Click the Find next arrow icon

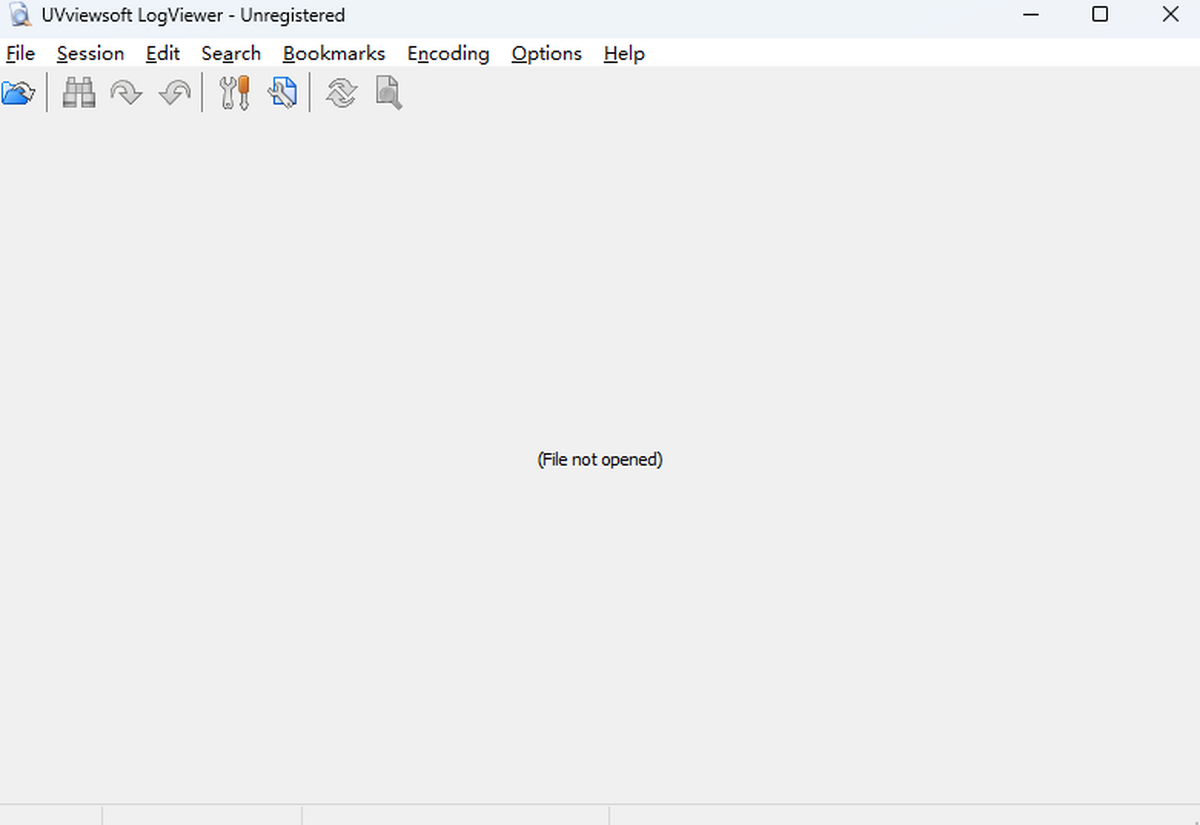coord(126,93)
